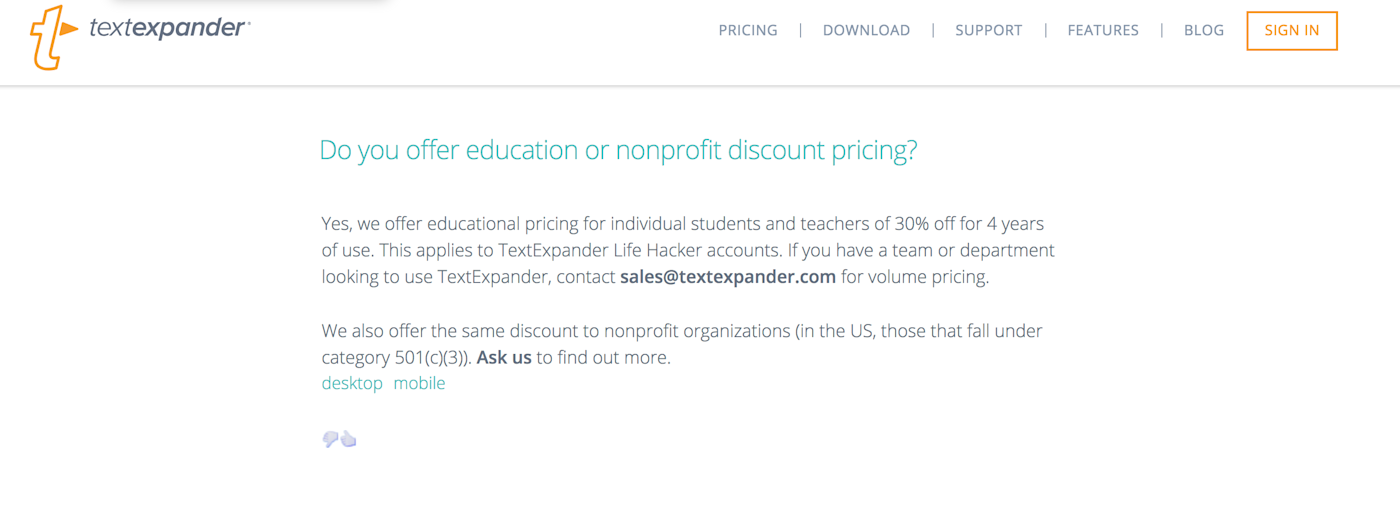Click the orange TextExpander 't' logo icon
Viewport: 1400px width, 513px height.
pyautogui.click(x=52, y=37)
